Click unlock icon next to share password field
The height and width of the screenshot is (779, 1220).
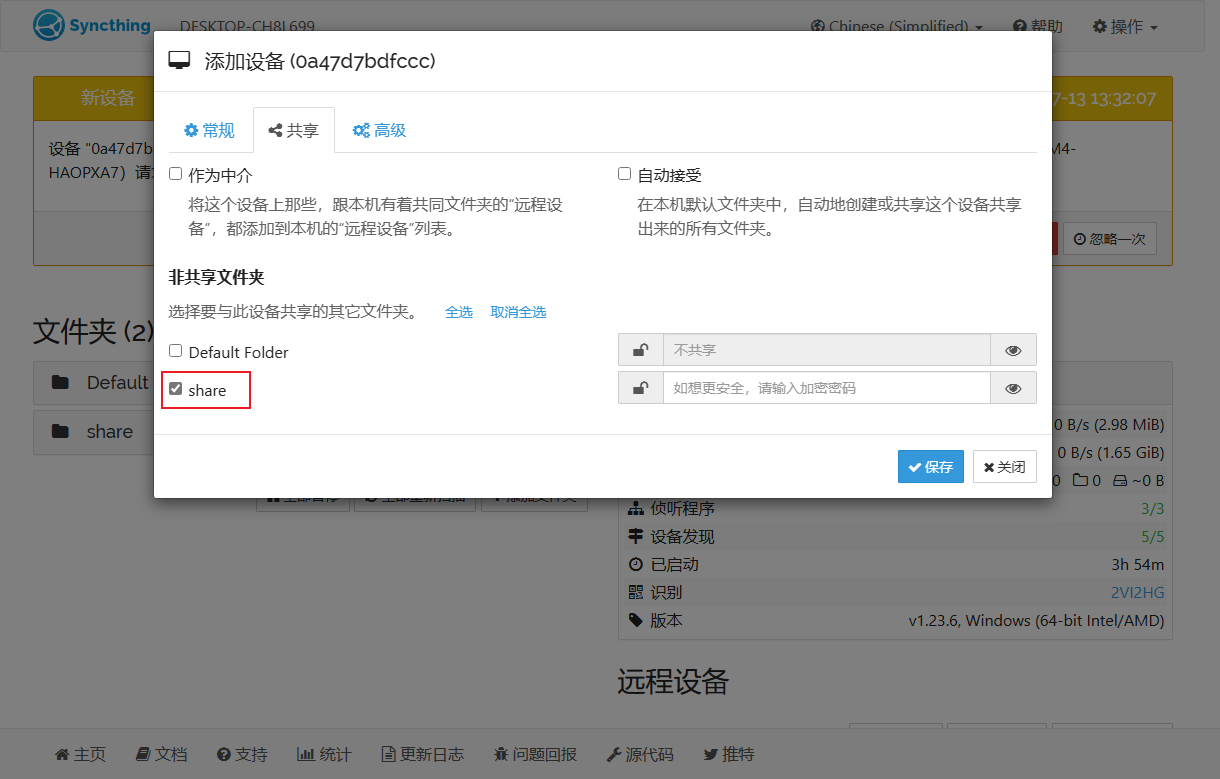point(641,388)
